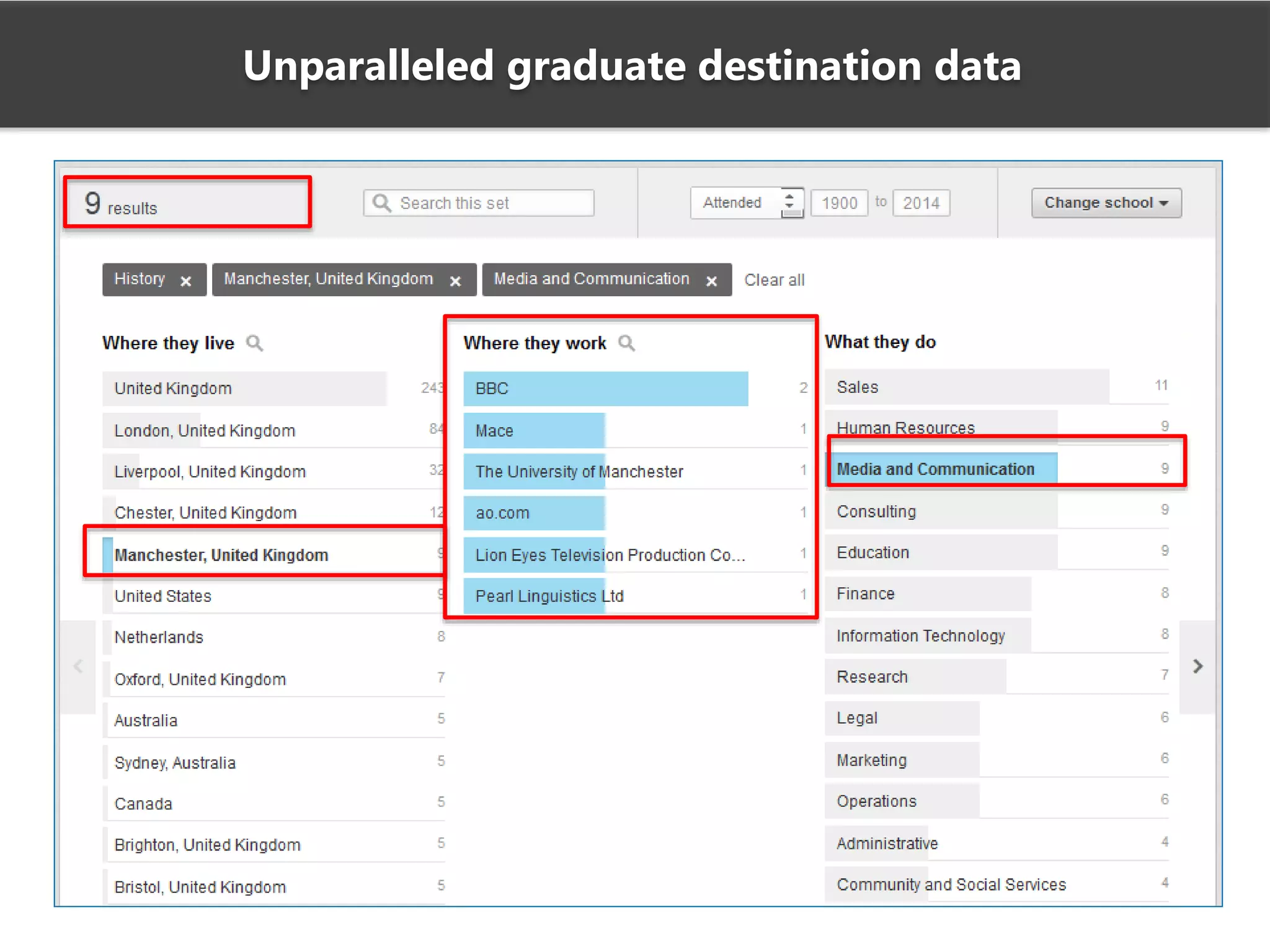Open the Change school dropdown
The width and height of the screenshot is (1270, 952).
[x=1106, y=203]
